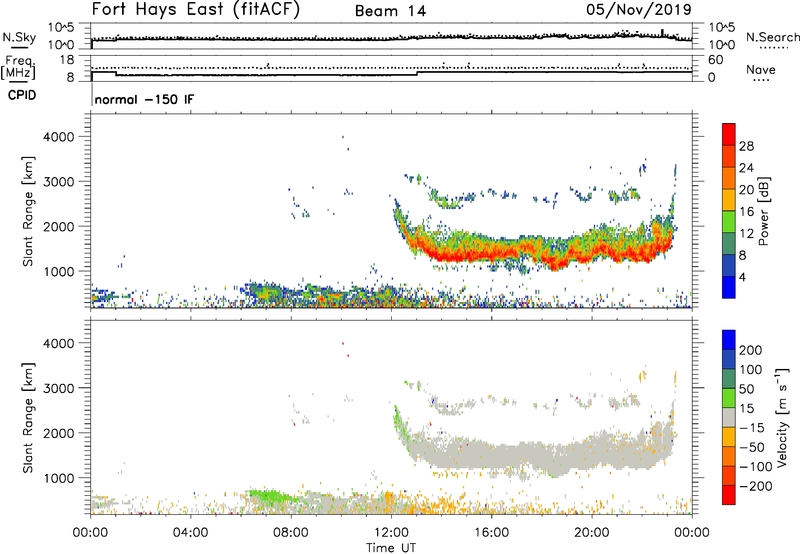Click the 'Beam 14' label

pos(390,11)
